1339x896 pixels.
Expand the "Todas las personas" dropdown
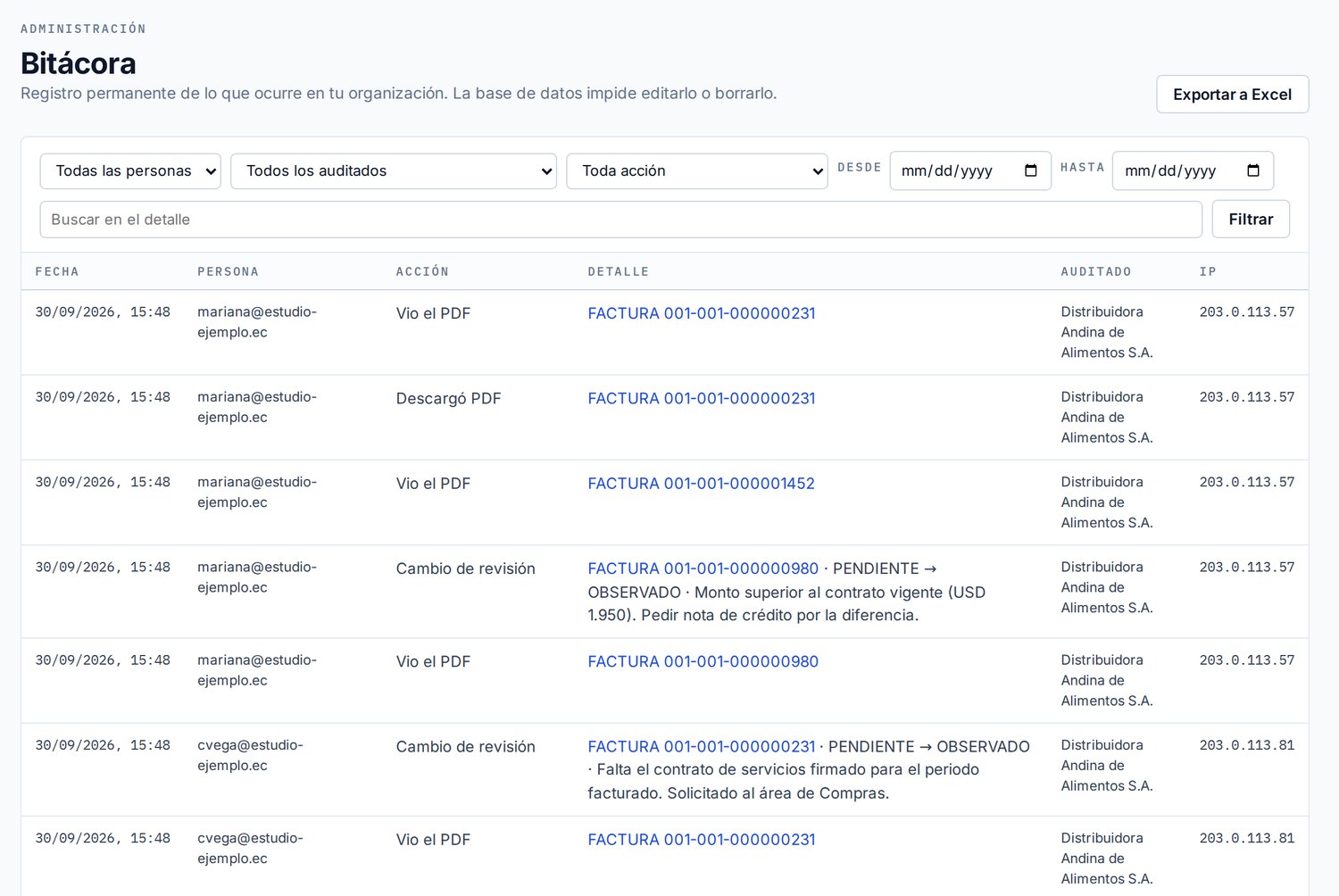pyautogui.click(x=130, y=170)
